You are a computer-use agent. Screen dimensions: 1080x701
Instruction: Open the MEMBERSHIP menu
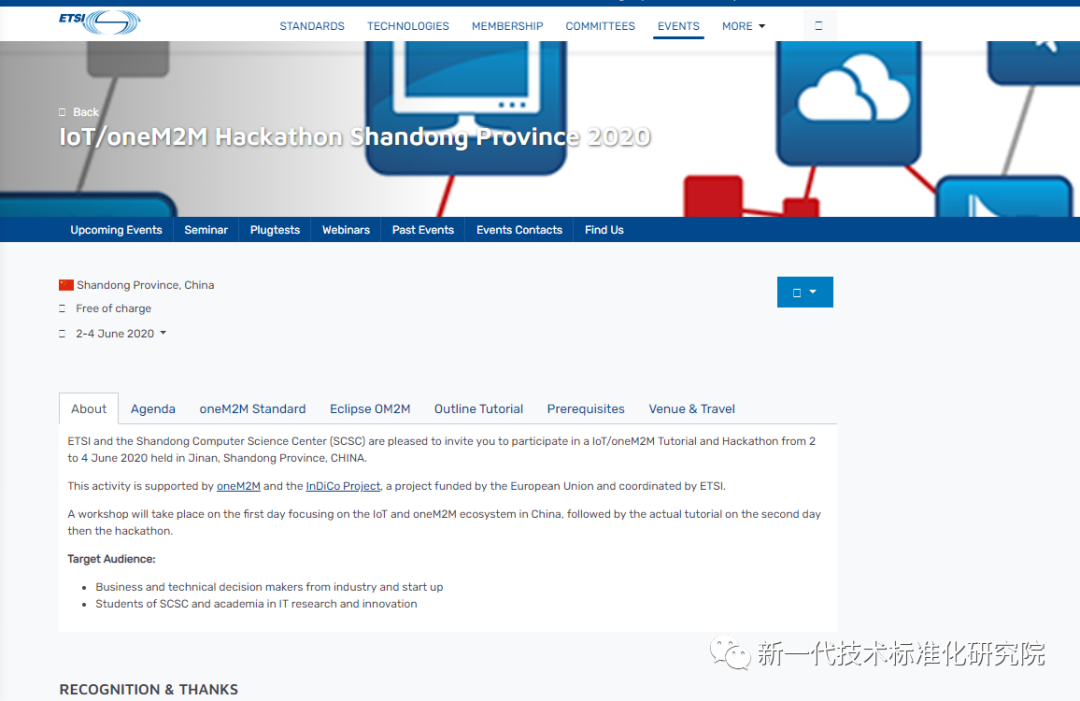[508, 26]
